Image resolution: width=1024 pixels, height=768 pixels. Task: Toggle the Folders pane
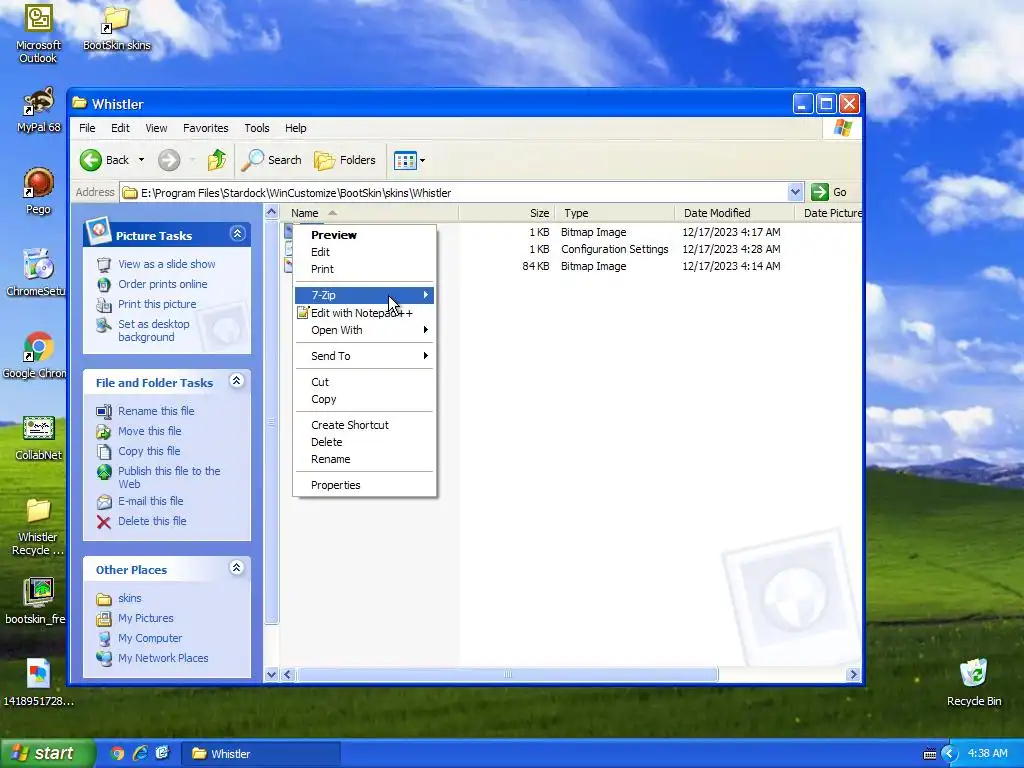coord(345,160)
